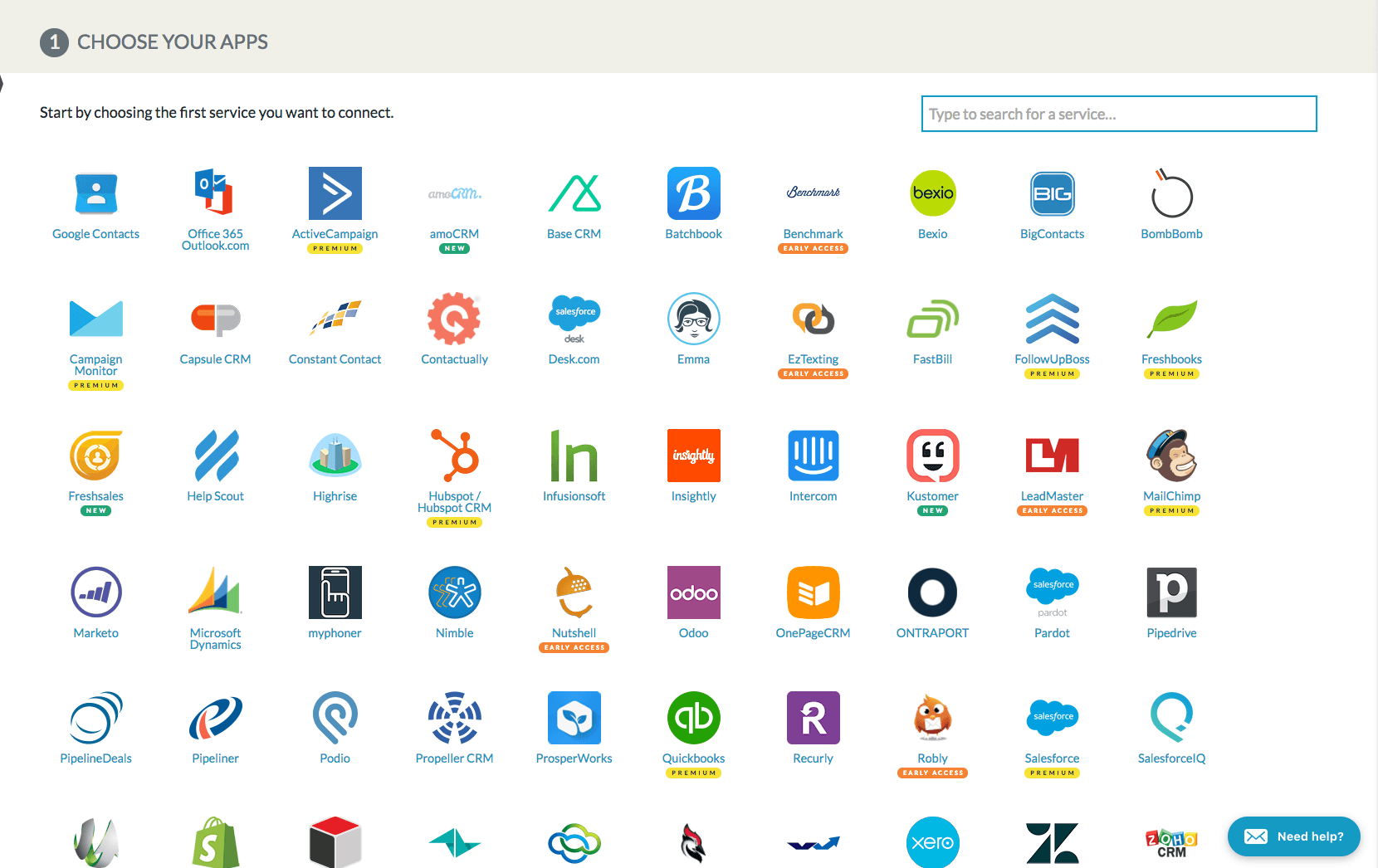The height and width of the screenshot is (868, 1378).
Task: Click the Salesforce text label
Action: pos(1053,758)
